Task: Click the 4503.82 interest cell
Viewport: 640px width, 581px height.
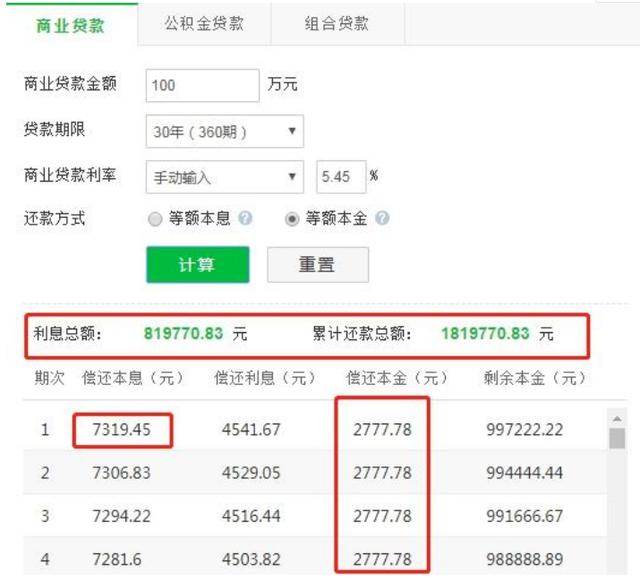Action: pyautogui.click(x=251, y=559)
